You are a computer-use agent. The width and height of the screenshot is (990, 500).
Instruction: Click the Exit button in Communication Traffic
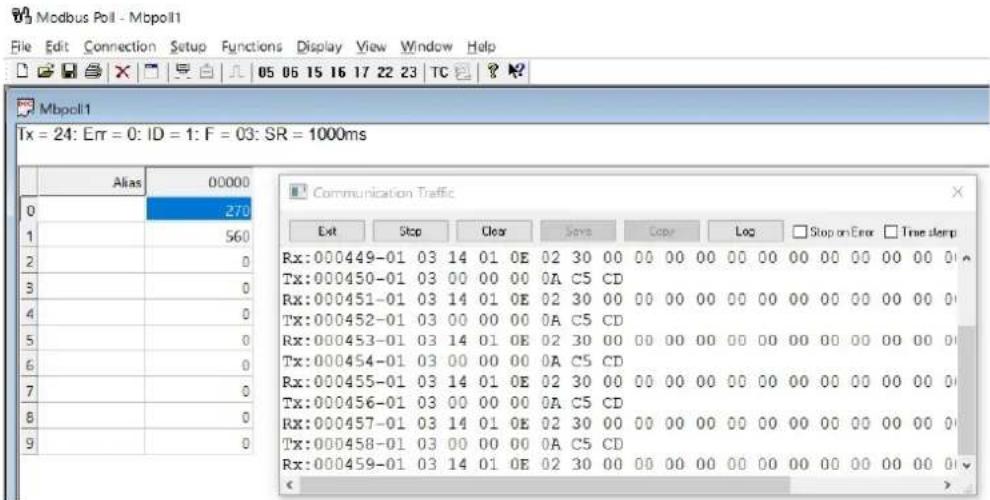pos(326,231)
